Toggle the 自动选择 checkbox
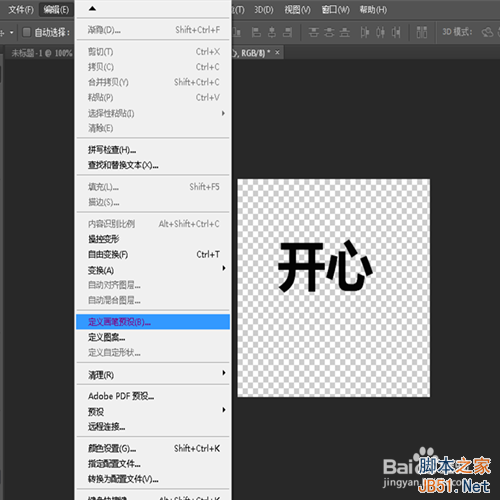Screen dimensions: 500x500 pyautogui.click(x=26, y=32)
